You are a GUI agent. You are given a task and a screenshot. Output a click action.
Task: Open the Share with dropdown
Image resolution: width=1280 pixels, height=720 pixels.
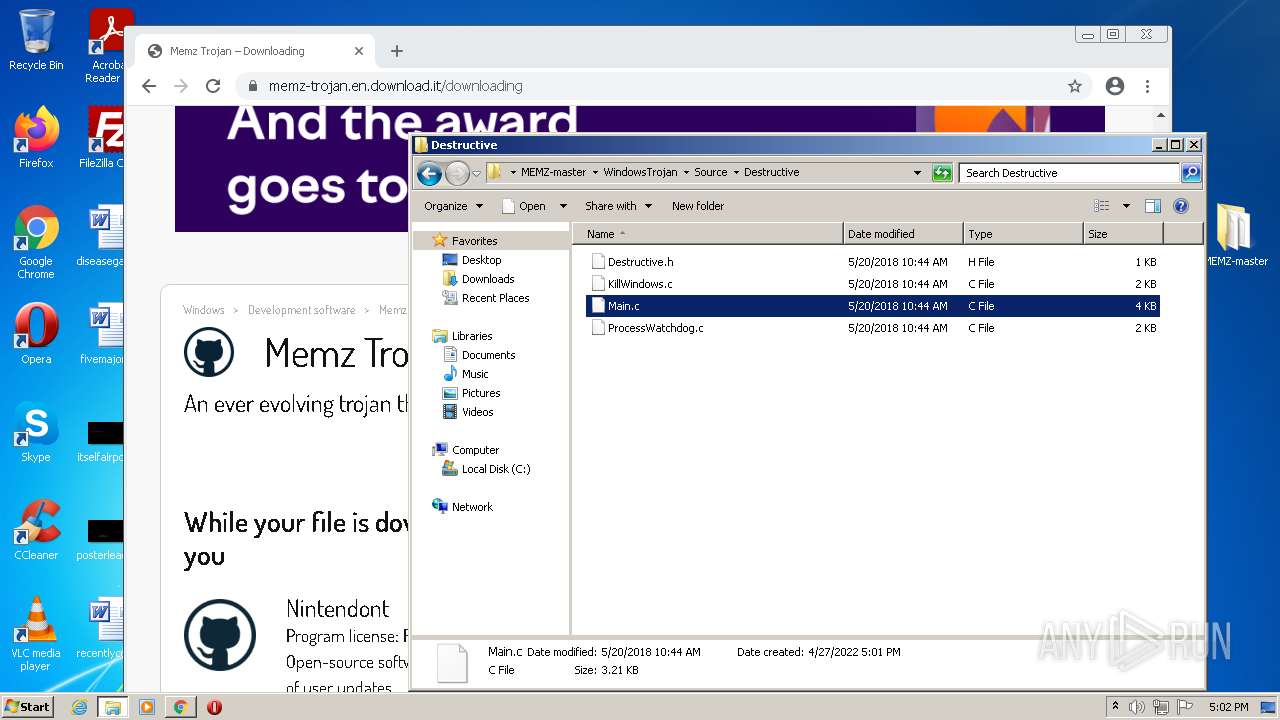618,206
